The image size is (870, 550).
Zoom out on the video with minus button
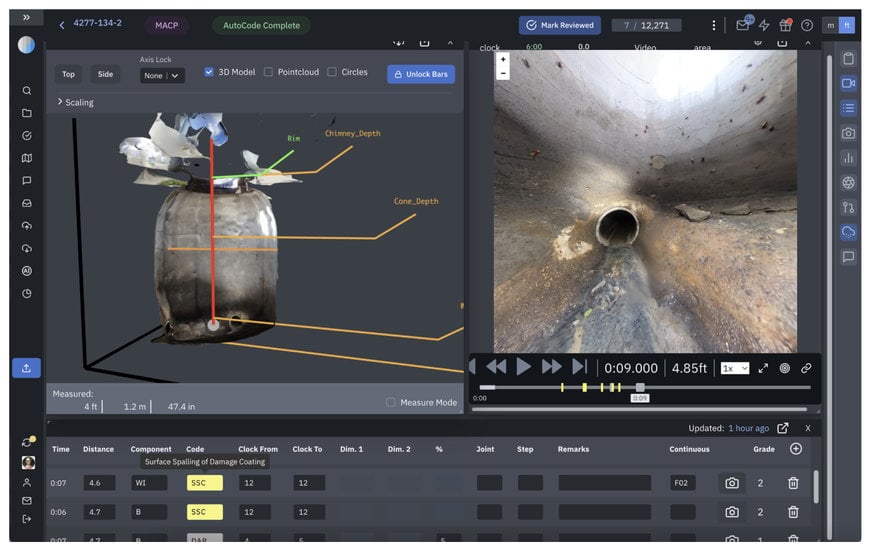click(503, 73)
